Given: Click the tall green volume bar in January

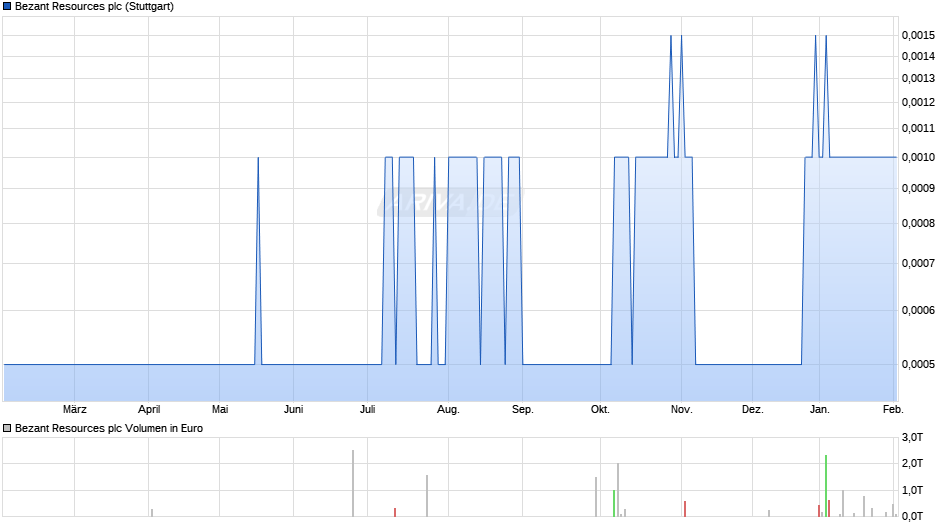Looking at the screenshot, I should pyautogui.click(x=826, y=486).
